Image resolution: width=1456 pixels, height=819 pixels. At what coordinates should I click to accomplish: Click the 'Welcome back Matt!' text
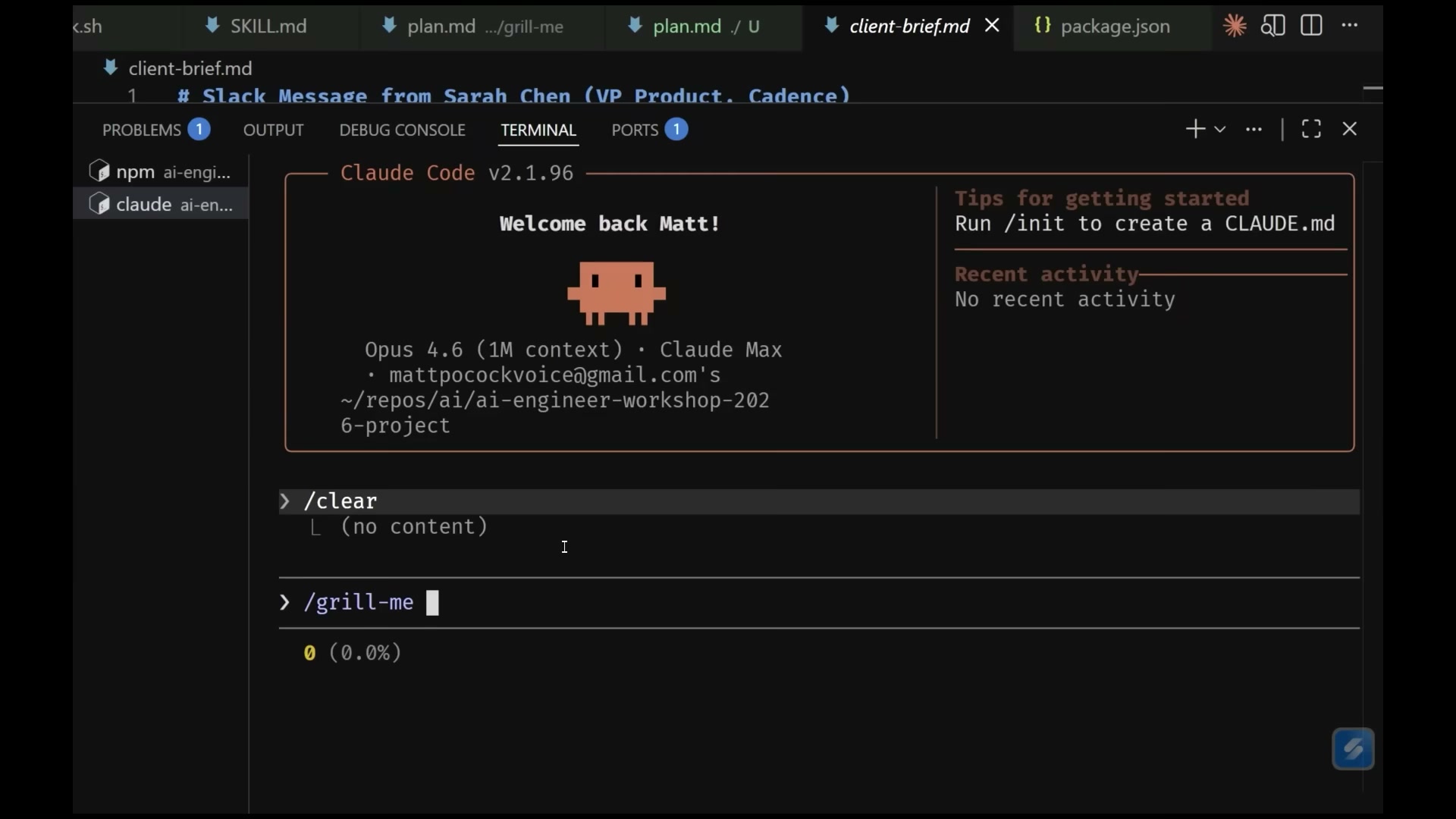pos(610,224)
